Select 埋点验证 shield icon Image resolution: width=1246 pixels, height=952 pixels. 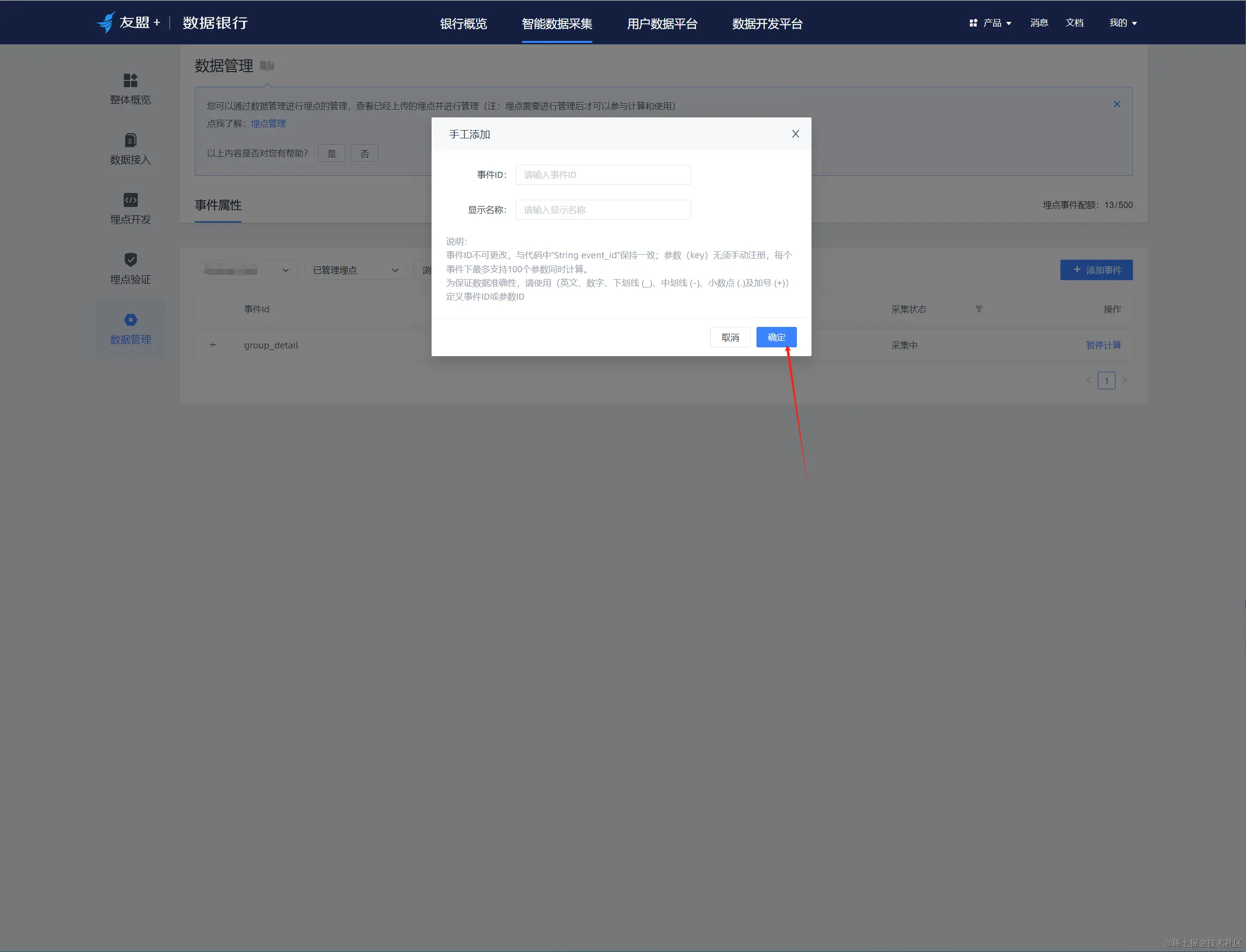[131, 260]
